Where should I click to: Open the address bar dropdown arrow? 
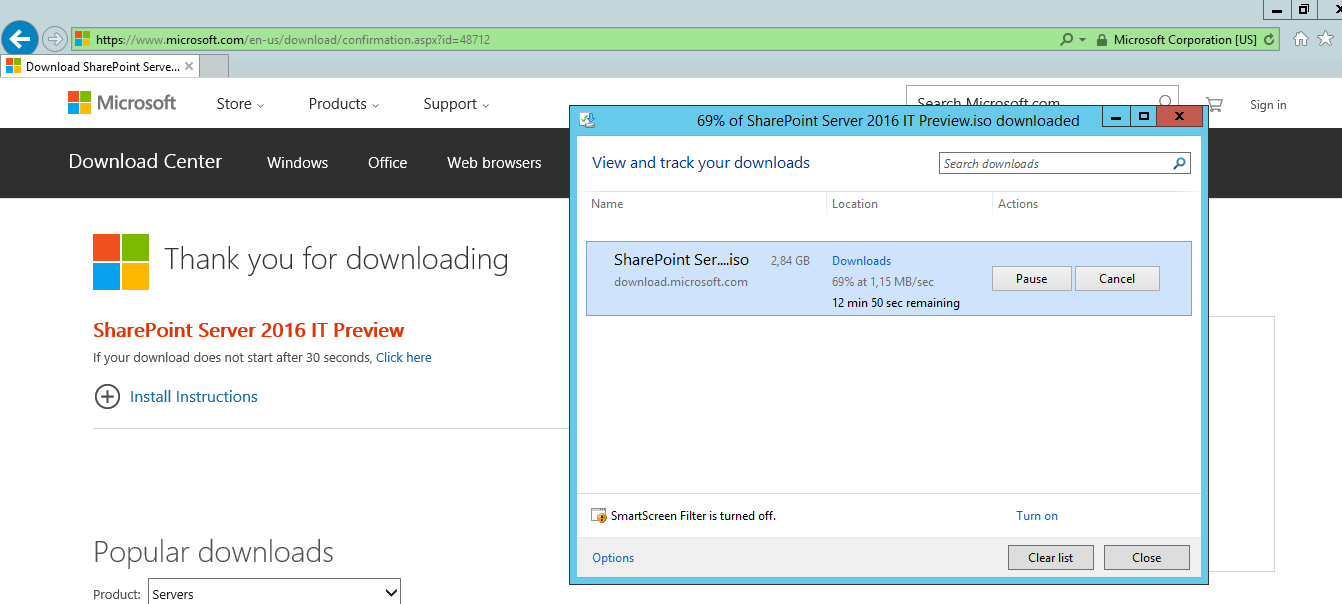point(1082,40)
